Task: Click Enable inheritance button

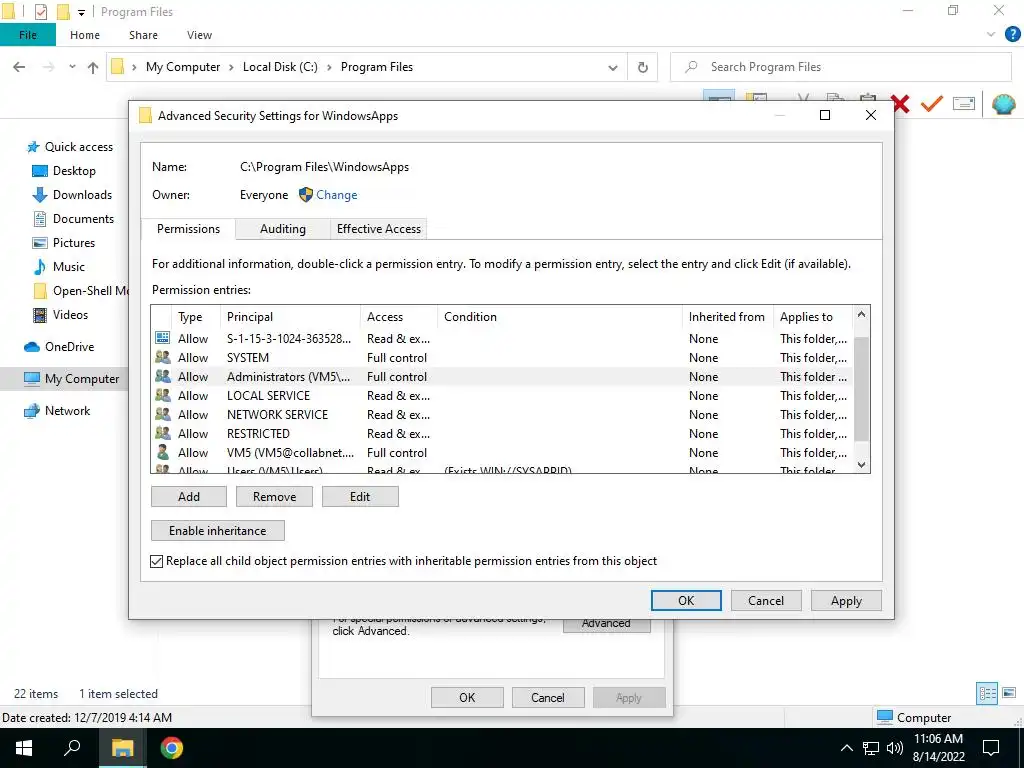Action: point(217,531)
